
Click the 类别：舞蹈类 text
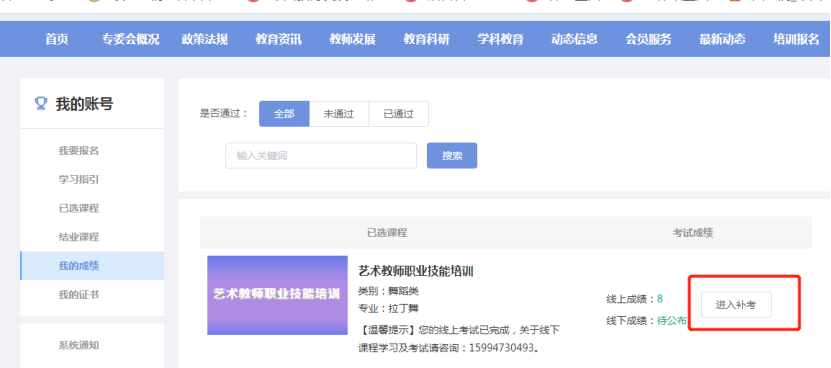388,291
